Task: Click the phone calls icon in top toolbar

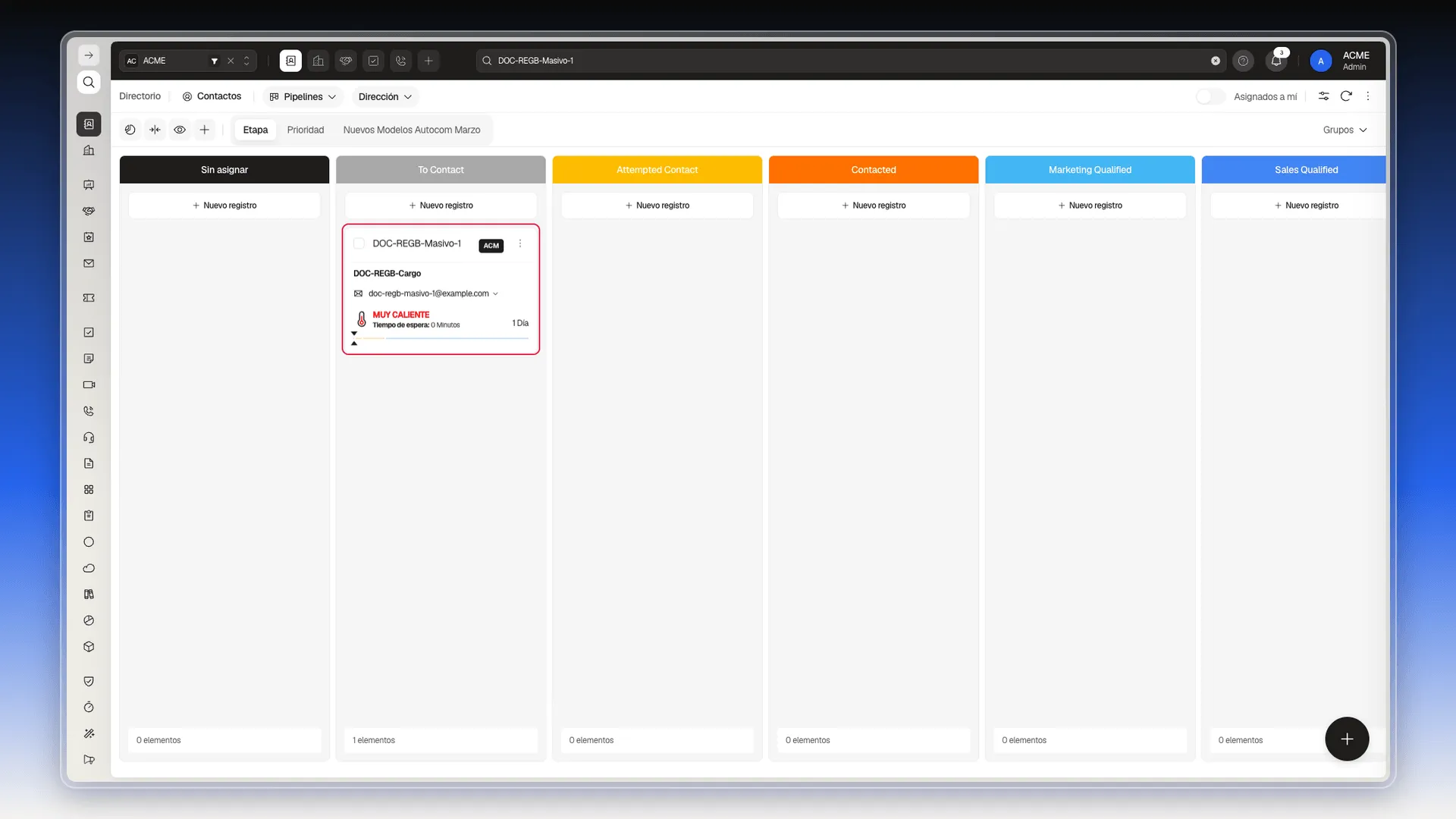Action: pos(401,61)
